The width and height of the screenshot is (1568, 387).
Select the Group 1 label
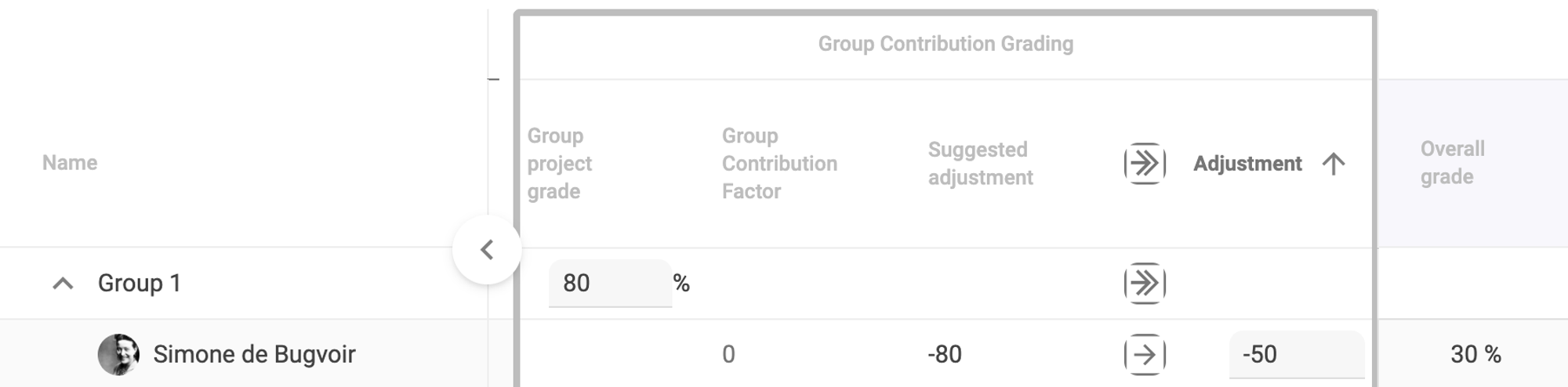(139, 283)
